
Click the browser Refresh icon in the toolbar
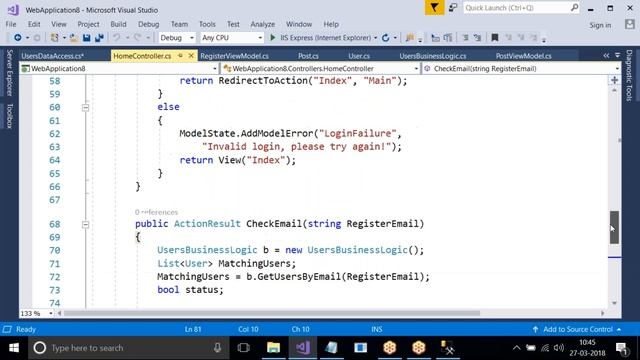385,38
